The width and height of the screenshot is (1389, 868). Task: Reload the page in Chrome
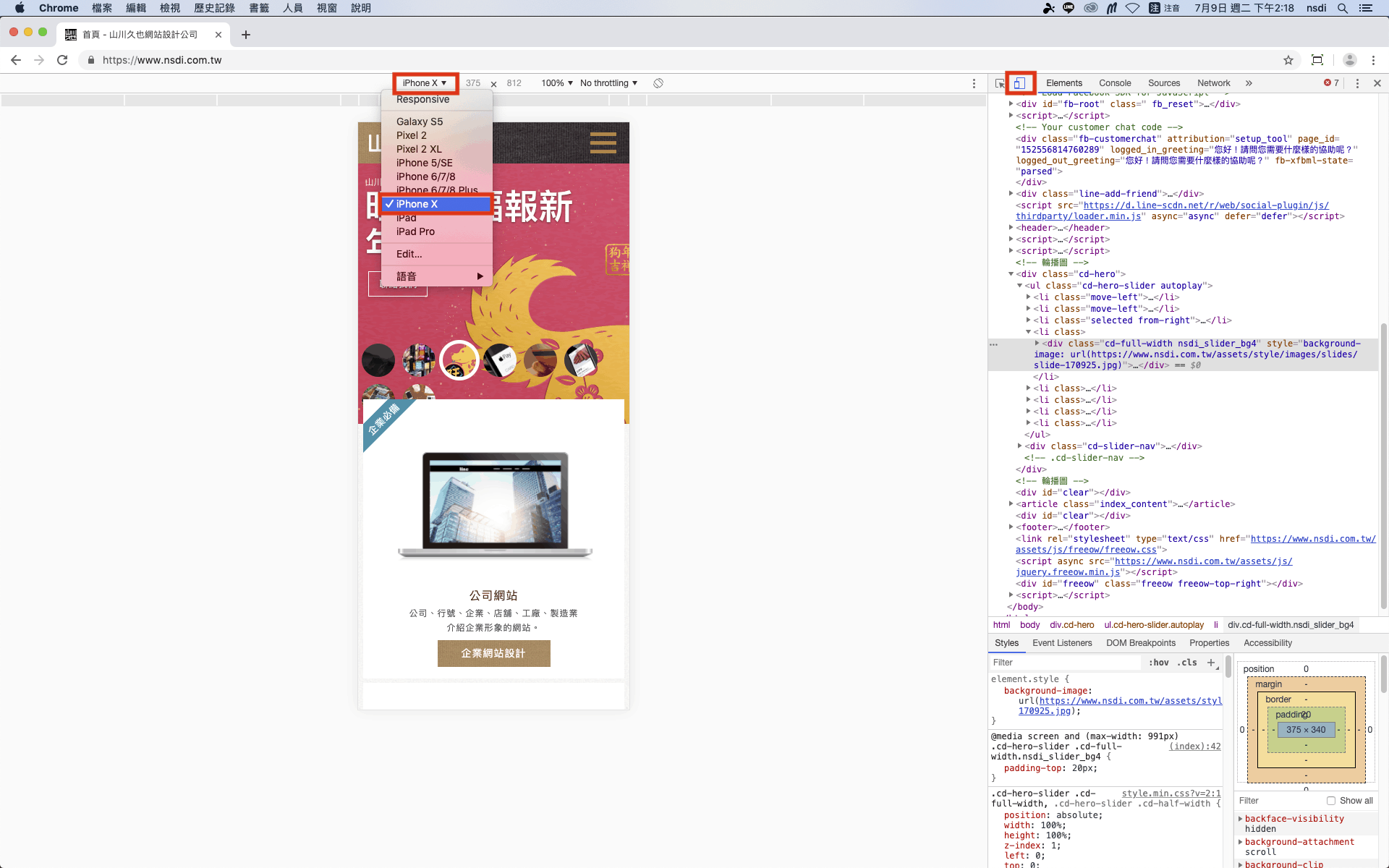click(x=62, y=60)
